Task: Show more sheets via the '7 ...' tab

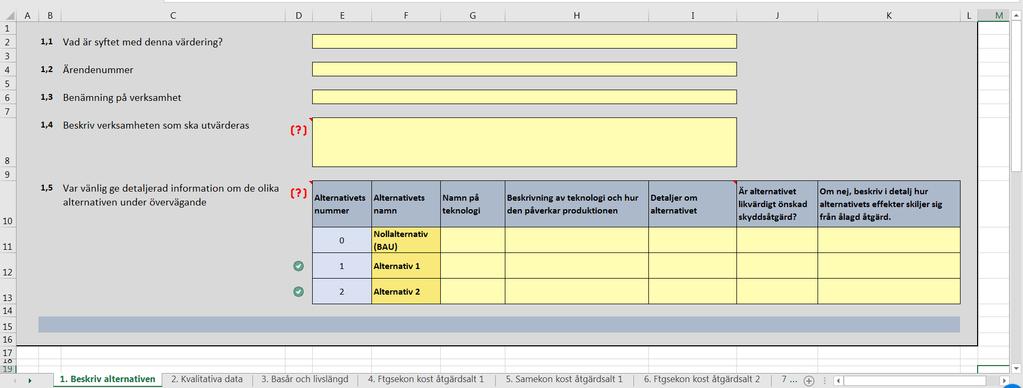Action: [789, 379]
